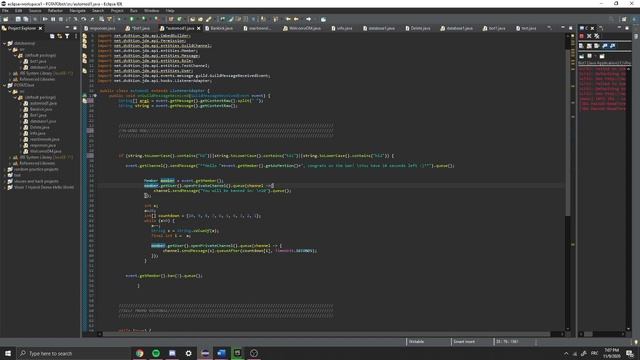The width and height of the screenshot is (640, 360).
Task: Open the Window menu
Action: (151, 11)
